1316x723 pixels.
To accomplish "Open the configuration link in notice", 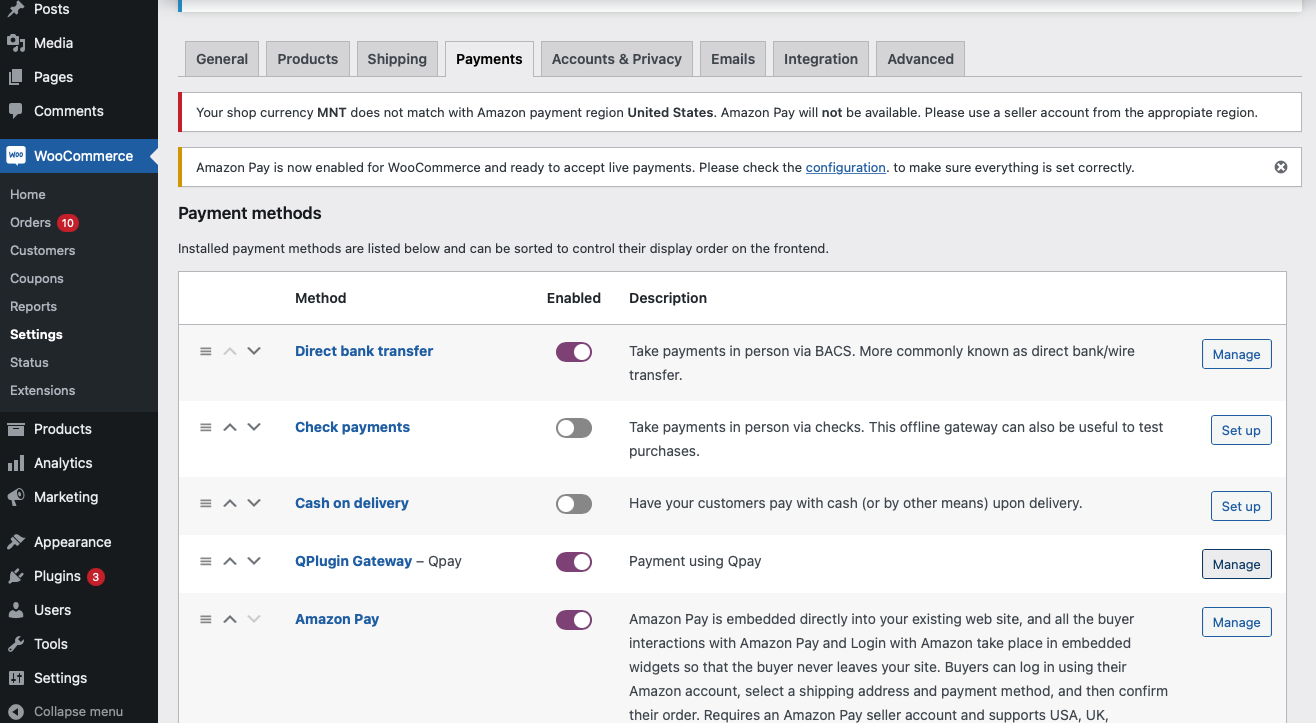I will tap(845, 167).
